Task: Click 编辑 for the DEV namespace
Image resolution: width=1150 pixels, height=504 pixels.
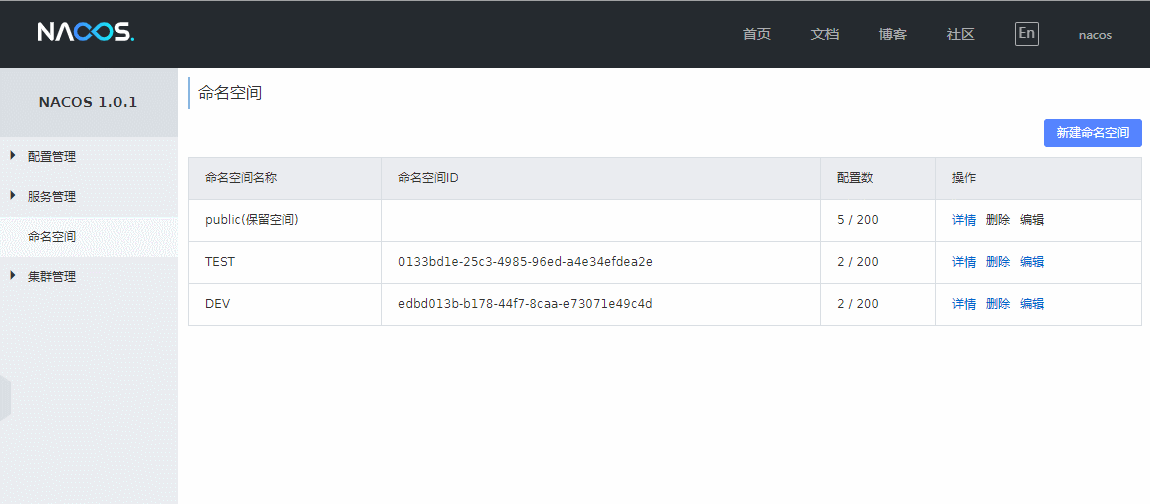Action: click(x=1032, y=304)
